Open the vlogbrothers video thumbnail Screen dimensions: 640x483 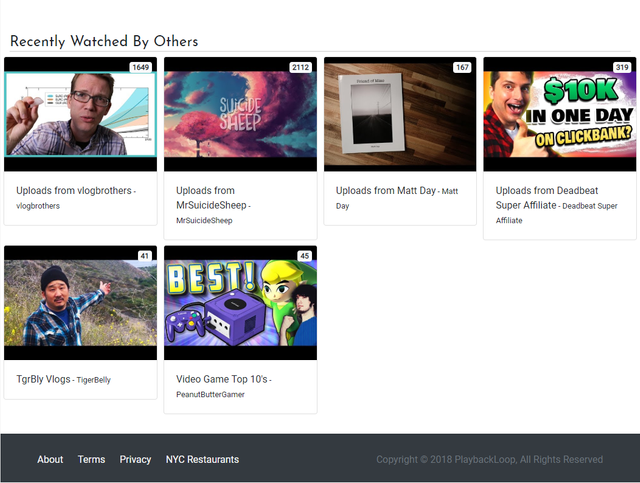tap(80, 114)
